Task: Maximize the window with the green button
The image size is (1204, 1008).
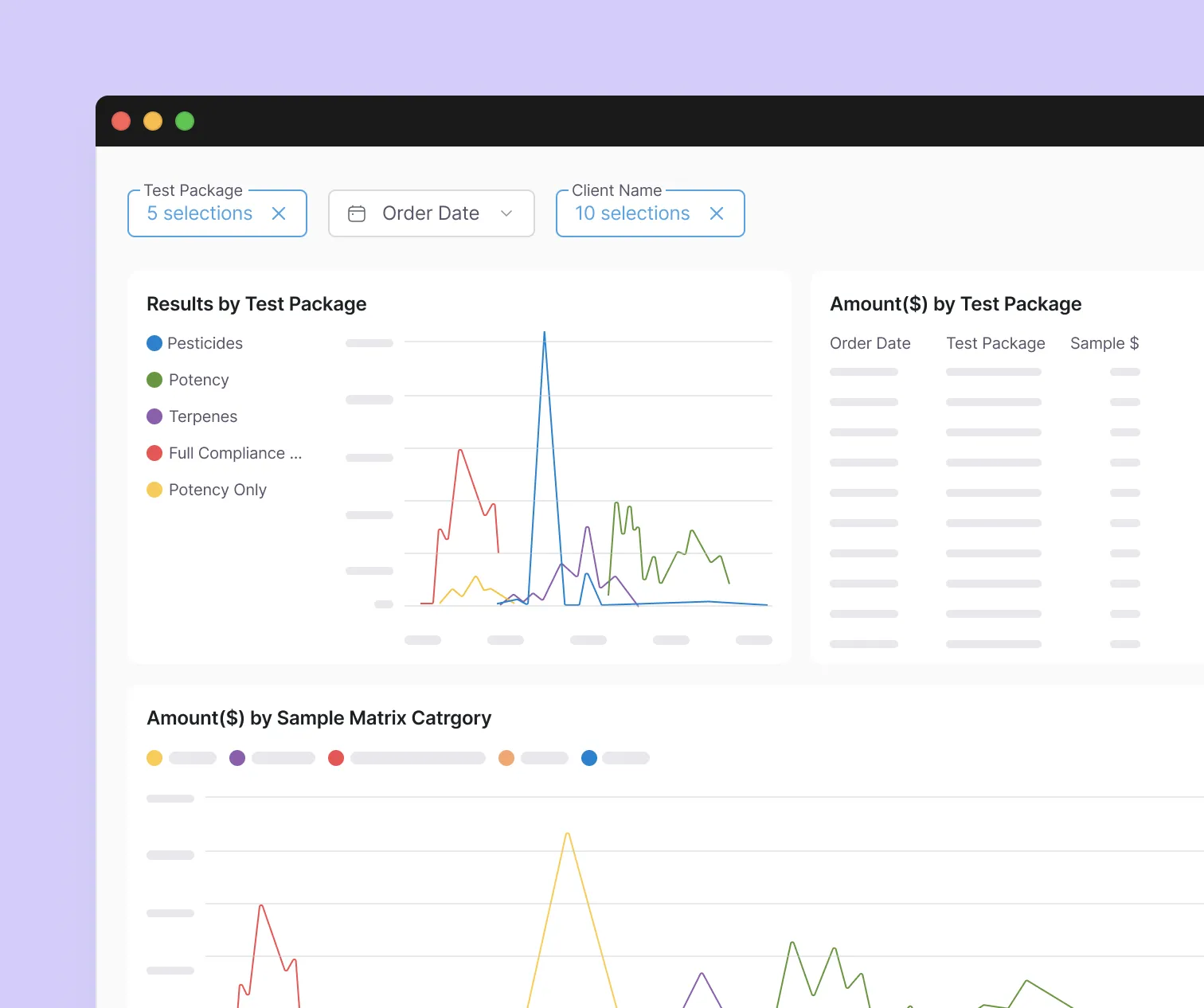Action: [x=185, y=121]
